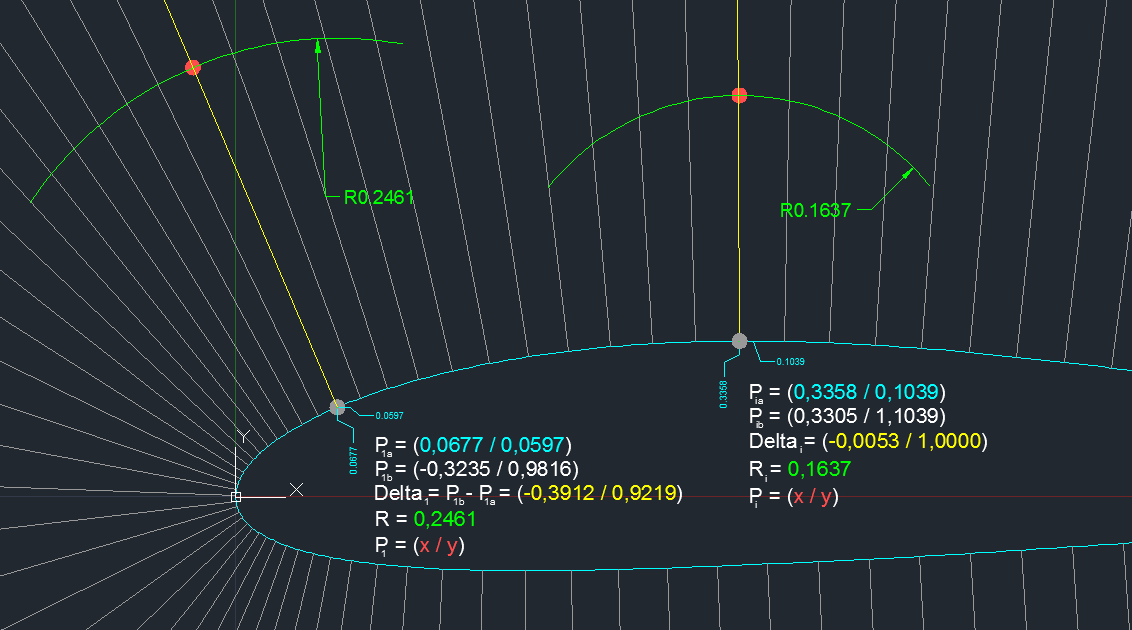1132x630 pixels.
Task: Select the text line Ri = 0,1637
Action: coord(800,470)
